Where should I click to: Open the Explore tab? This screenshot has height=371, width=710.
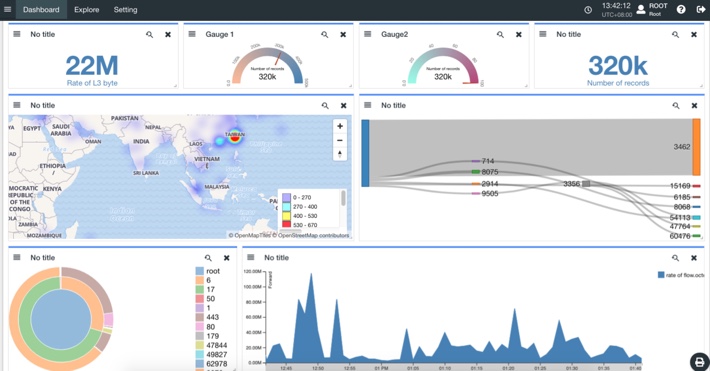tap(86, 10)
